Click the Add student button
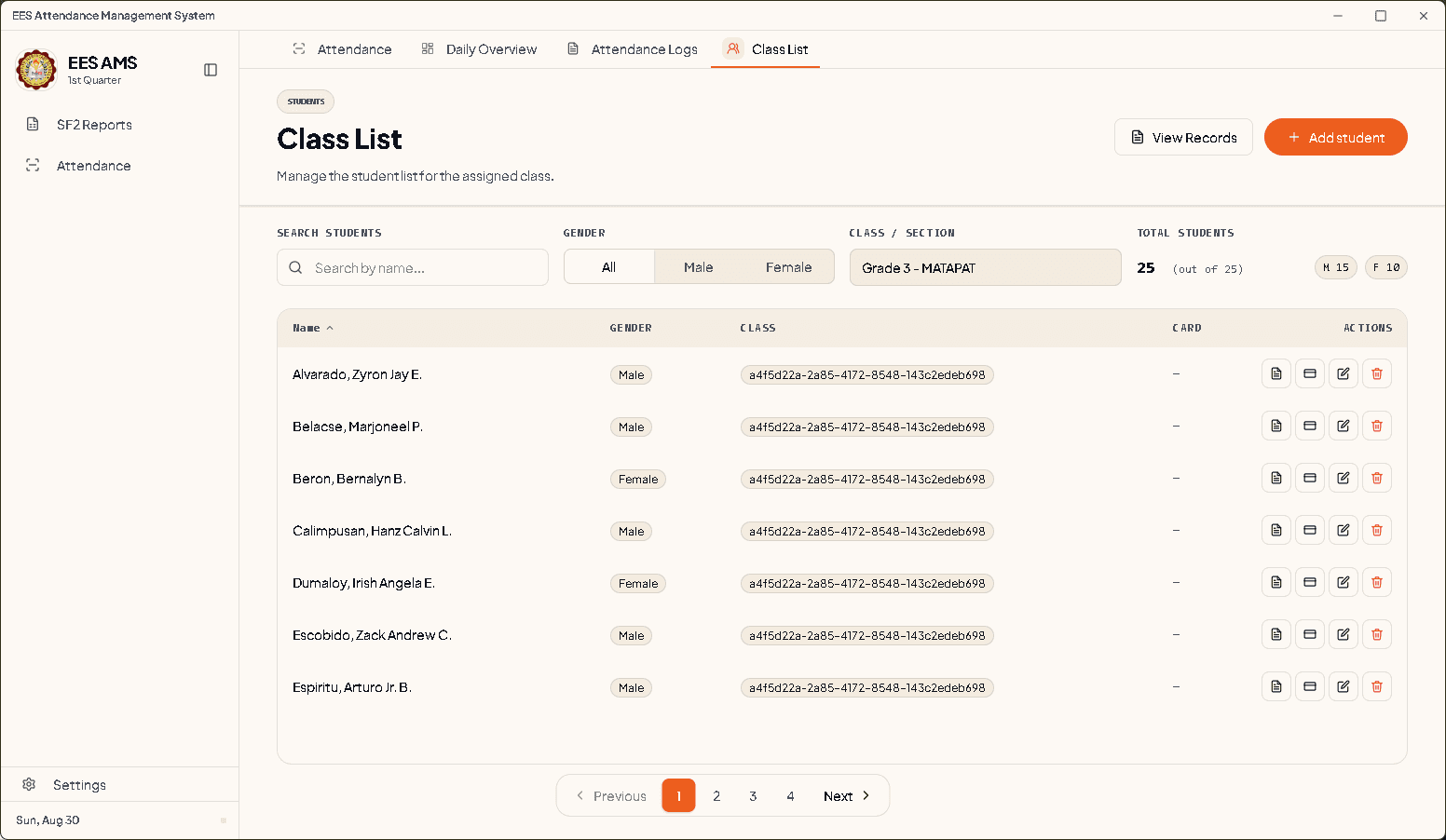This screenshot has height=840, width=1446. [1335, 137]
